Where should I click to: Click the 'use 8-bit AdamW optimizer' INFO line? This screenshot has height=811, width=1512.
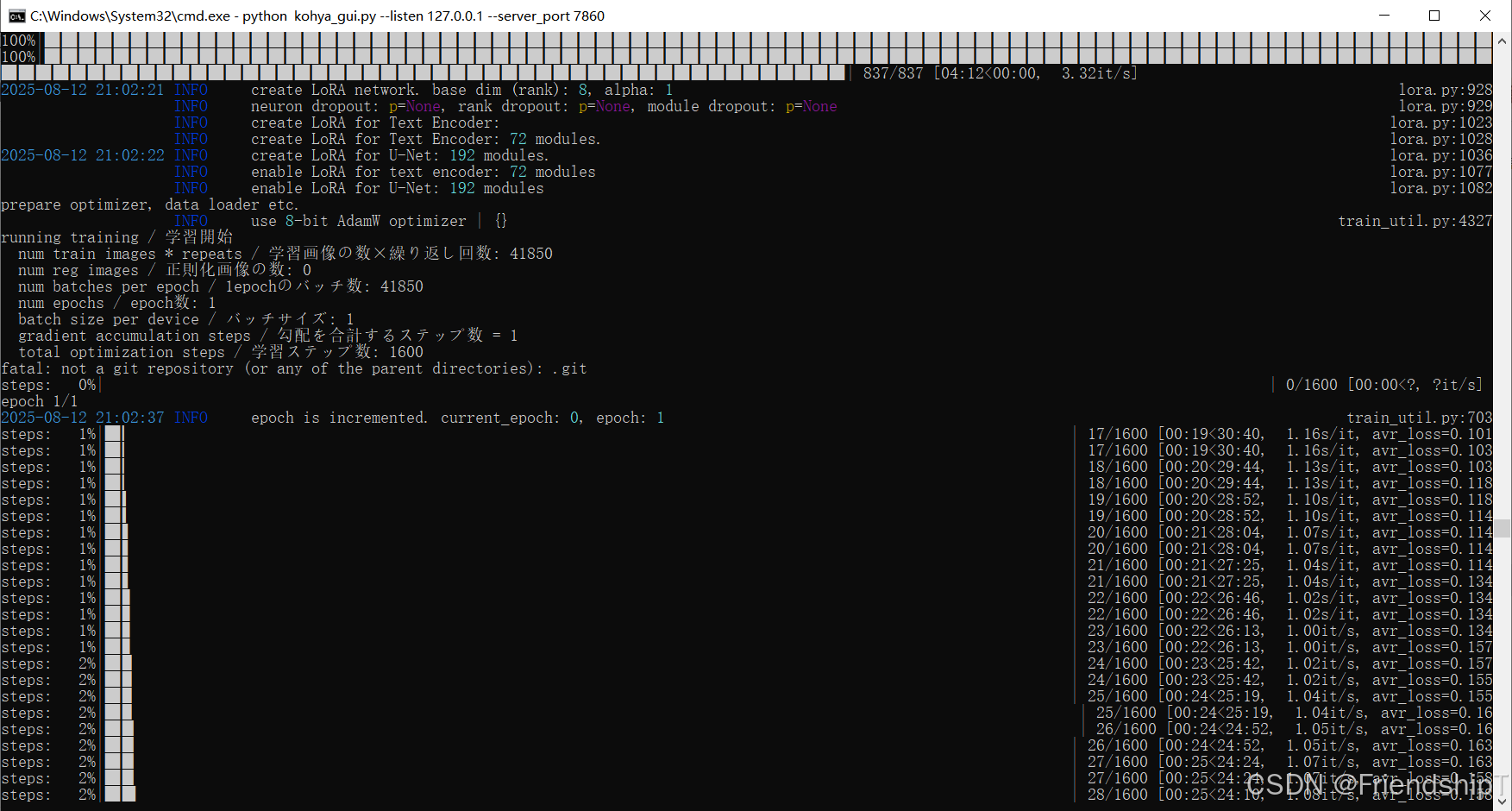[362, 221]
